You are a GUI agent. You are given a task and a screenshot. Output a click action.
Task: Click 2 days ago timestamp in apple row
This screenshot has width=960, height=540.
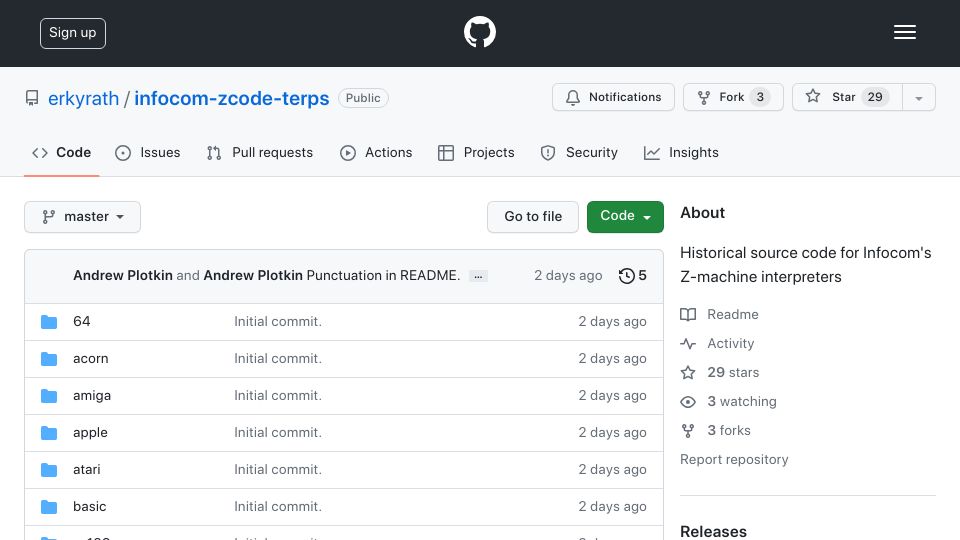(612, 433)
